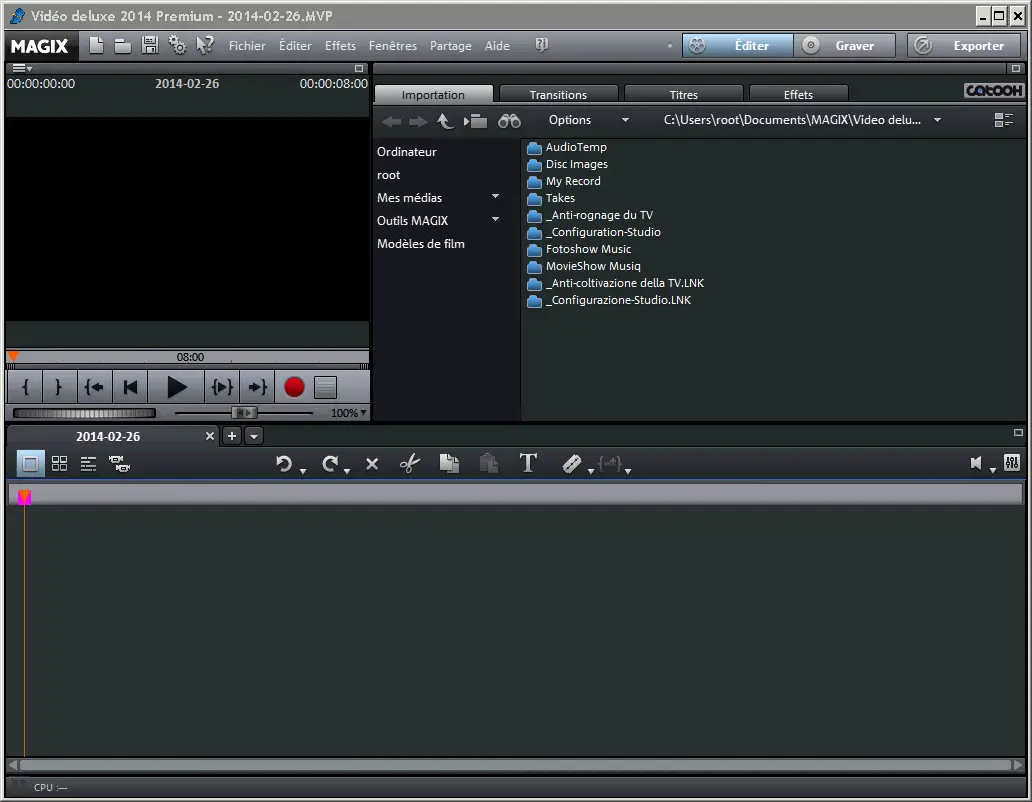Image resolution: width=1032 pixels, height=802 pixels.
Task: Adjust the shuttle speed slider
Action: [x=244, y=413]
